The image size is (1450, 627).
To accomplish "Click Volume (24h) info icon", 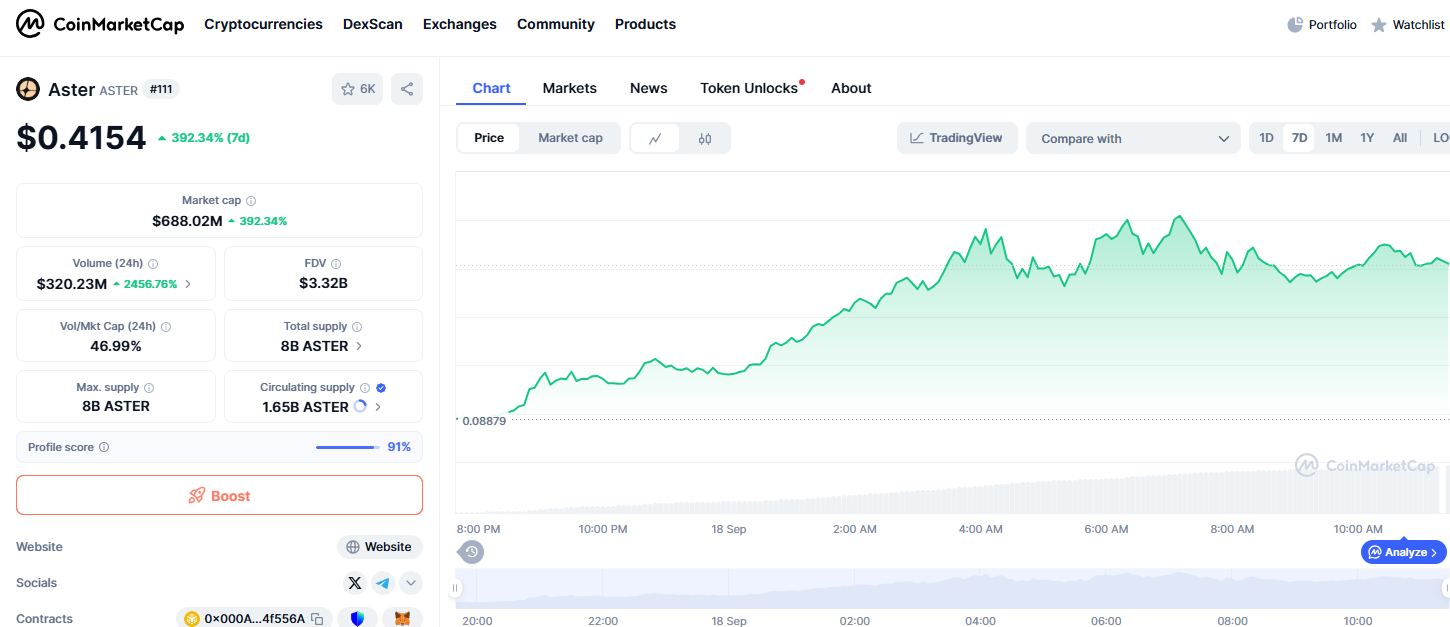I will point(153,264).
